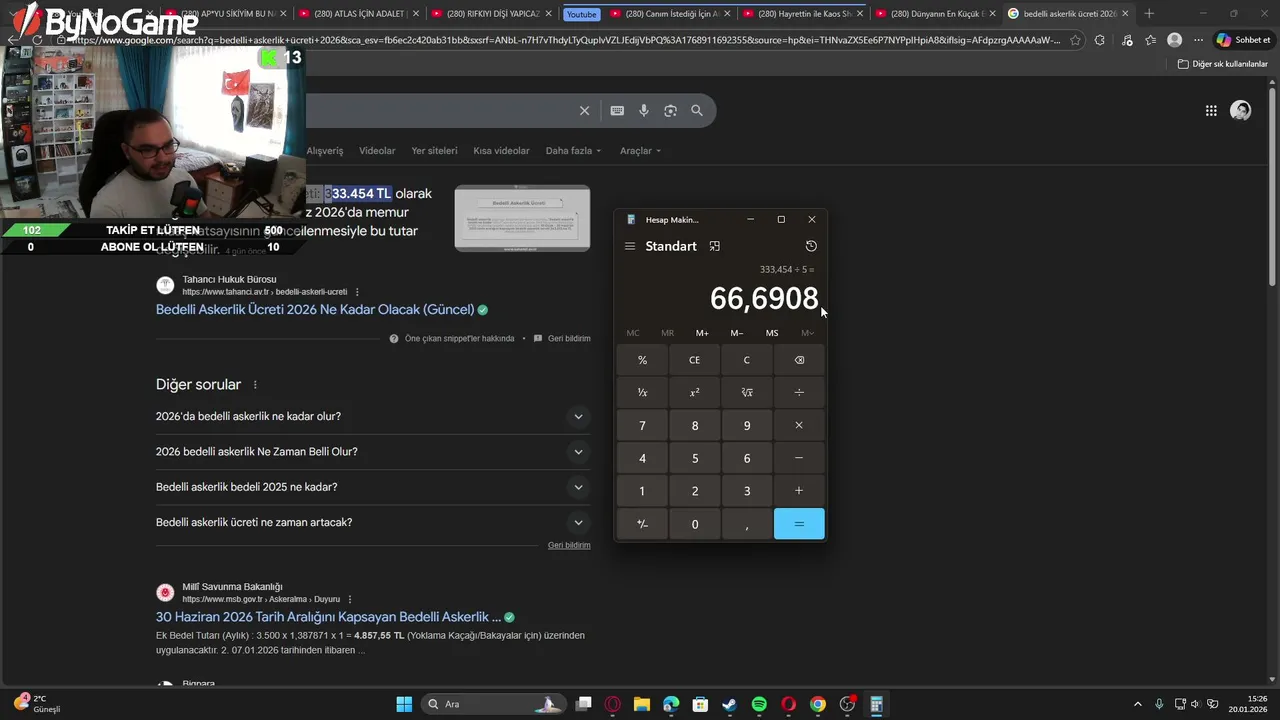Screen dimensions: 1280x720
Task: Open Microsoft Store from the taskbar
Action: [x=701, y=704]
